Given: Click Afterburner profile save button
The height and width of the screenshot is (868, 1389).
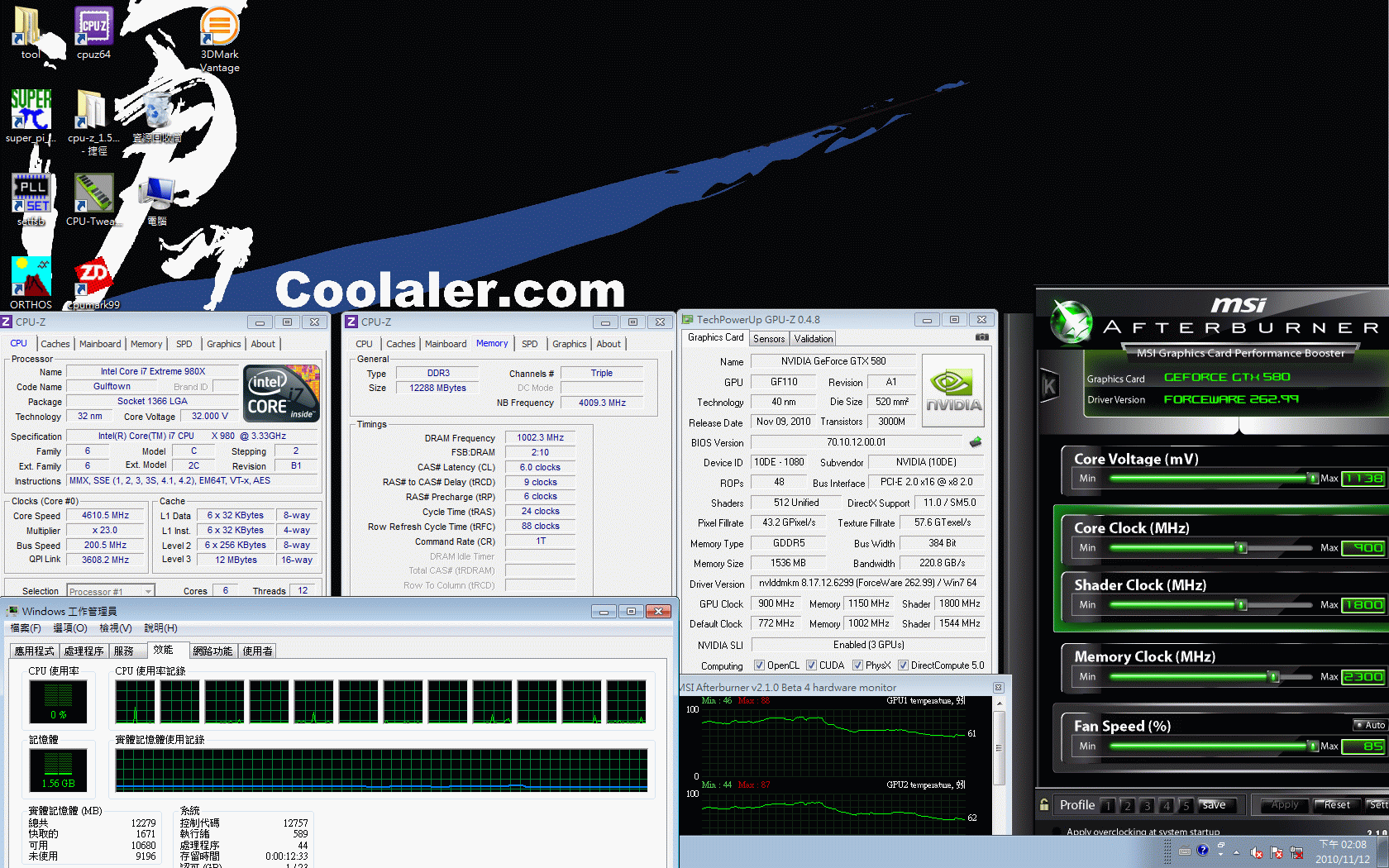Looking at the screenshot, I should point(1219,805).
